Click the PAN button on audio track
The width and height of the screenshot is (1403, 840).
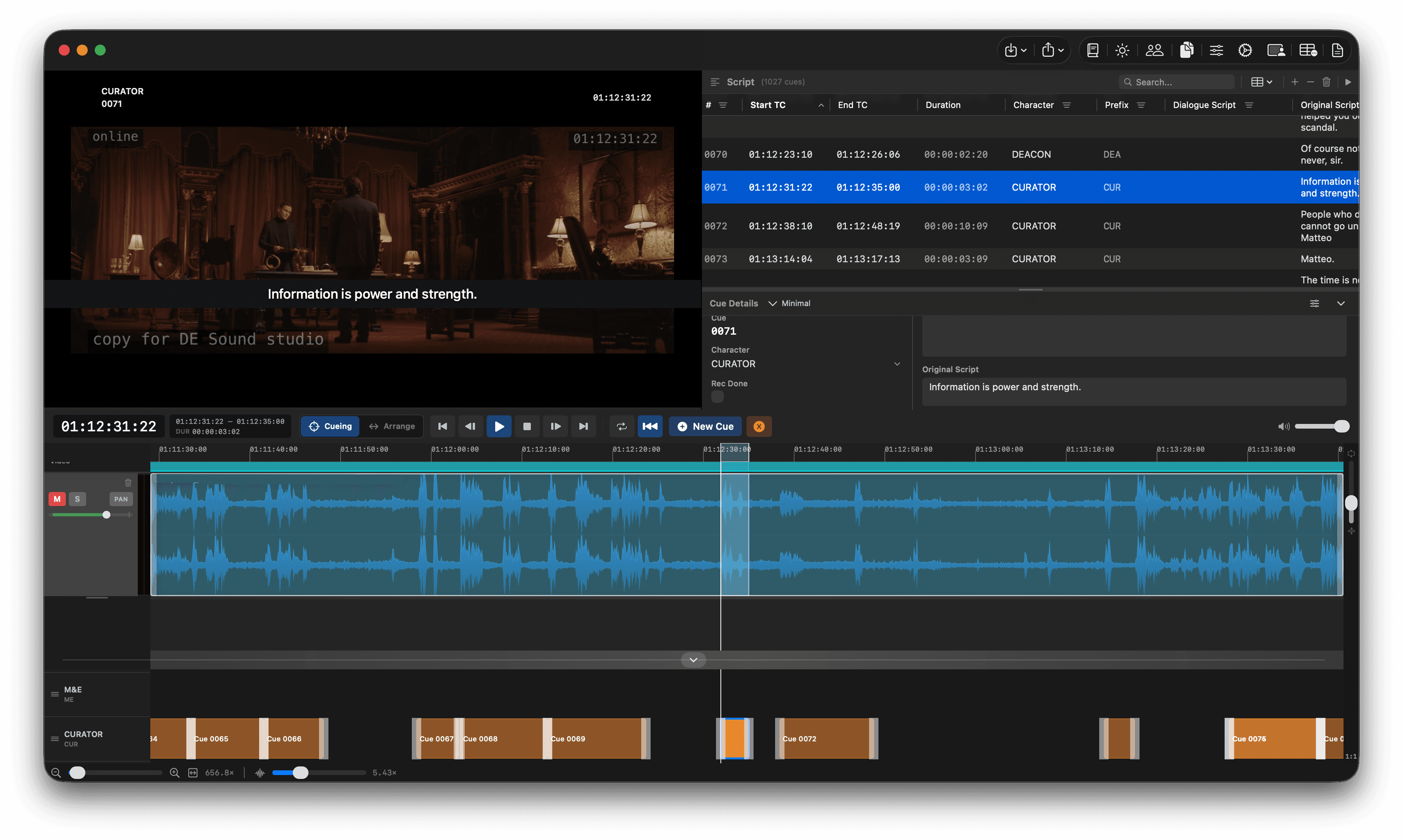click(x=121, y=499)
